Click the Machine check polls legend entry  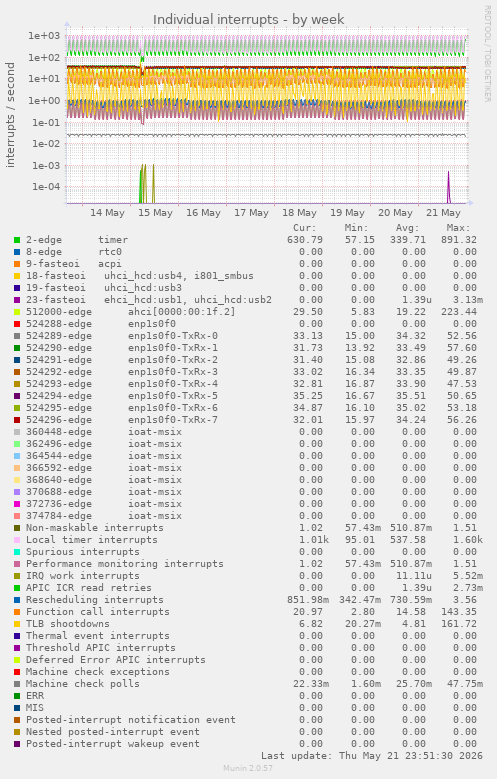[83, 684]
